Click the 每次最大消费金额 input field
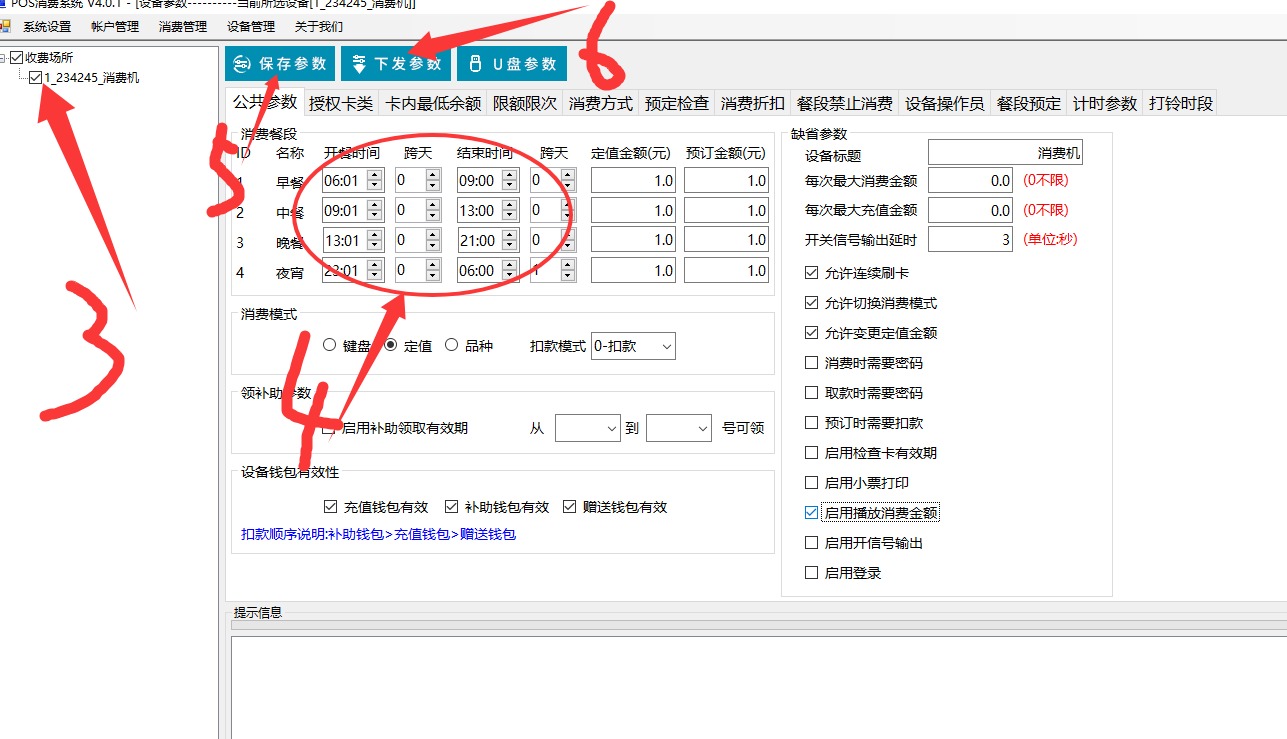1287x739 pixels. click(970, 181)
